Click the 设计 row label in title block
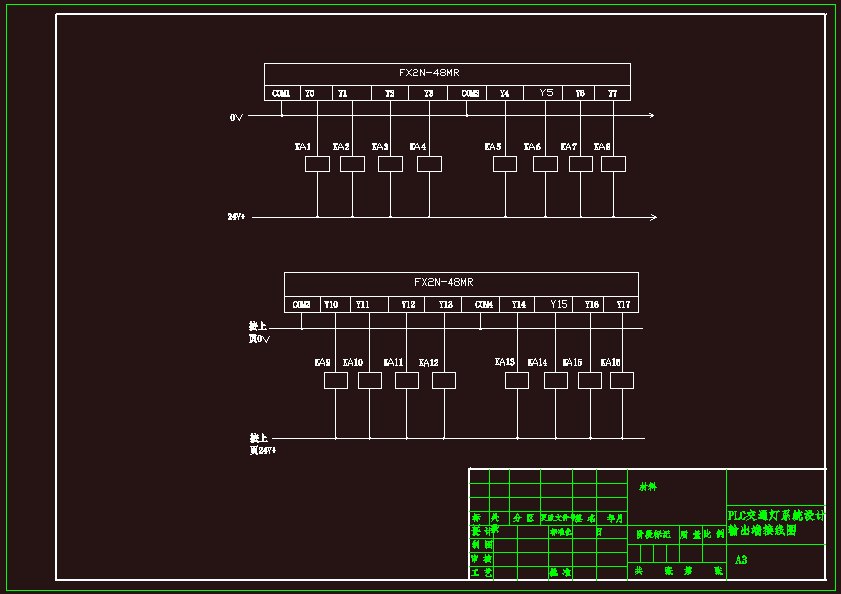The height and width of the screenshot is (594, 841). point(482,531)
